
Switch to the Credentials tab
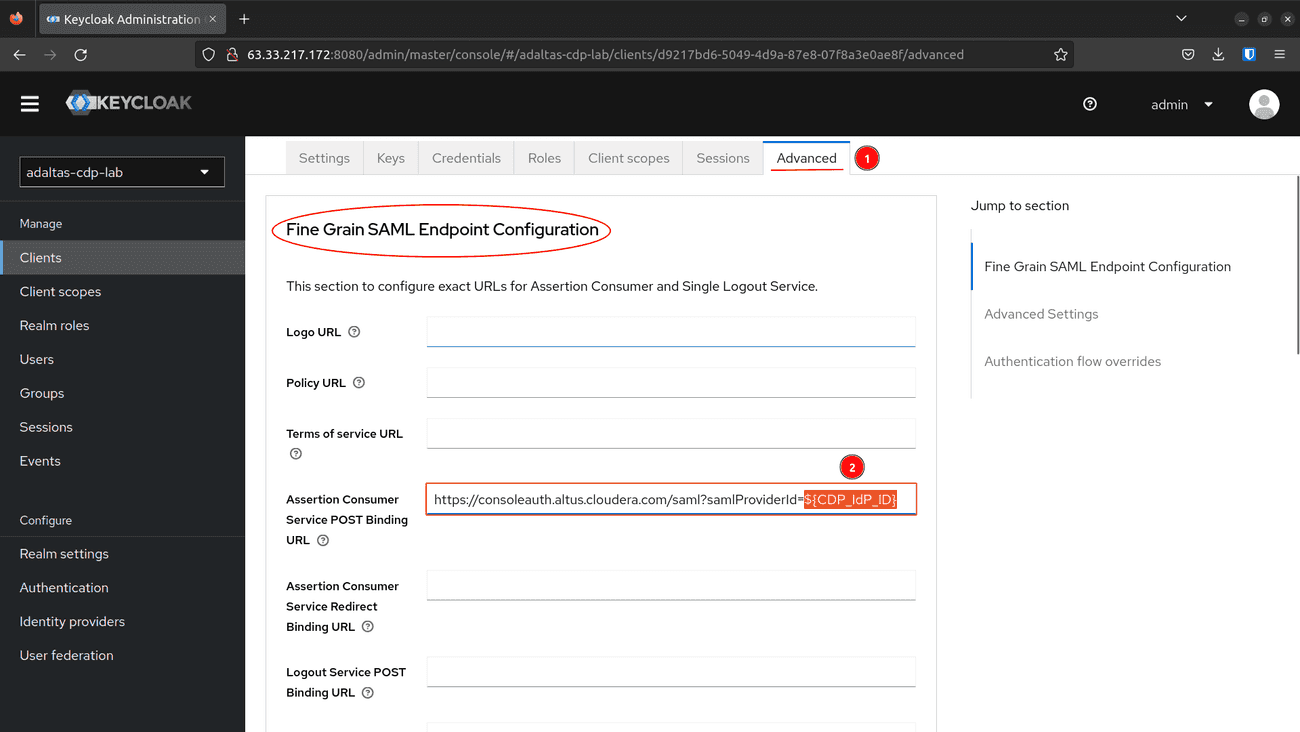(x=466, y=157)
